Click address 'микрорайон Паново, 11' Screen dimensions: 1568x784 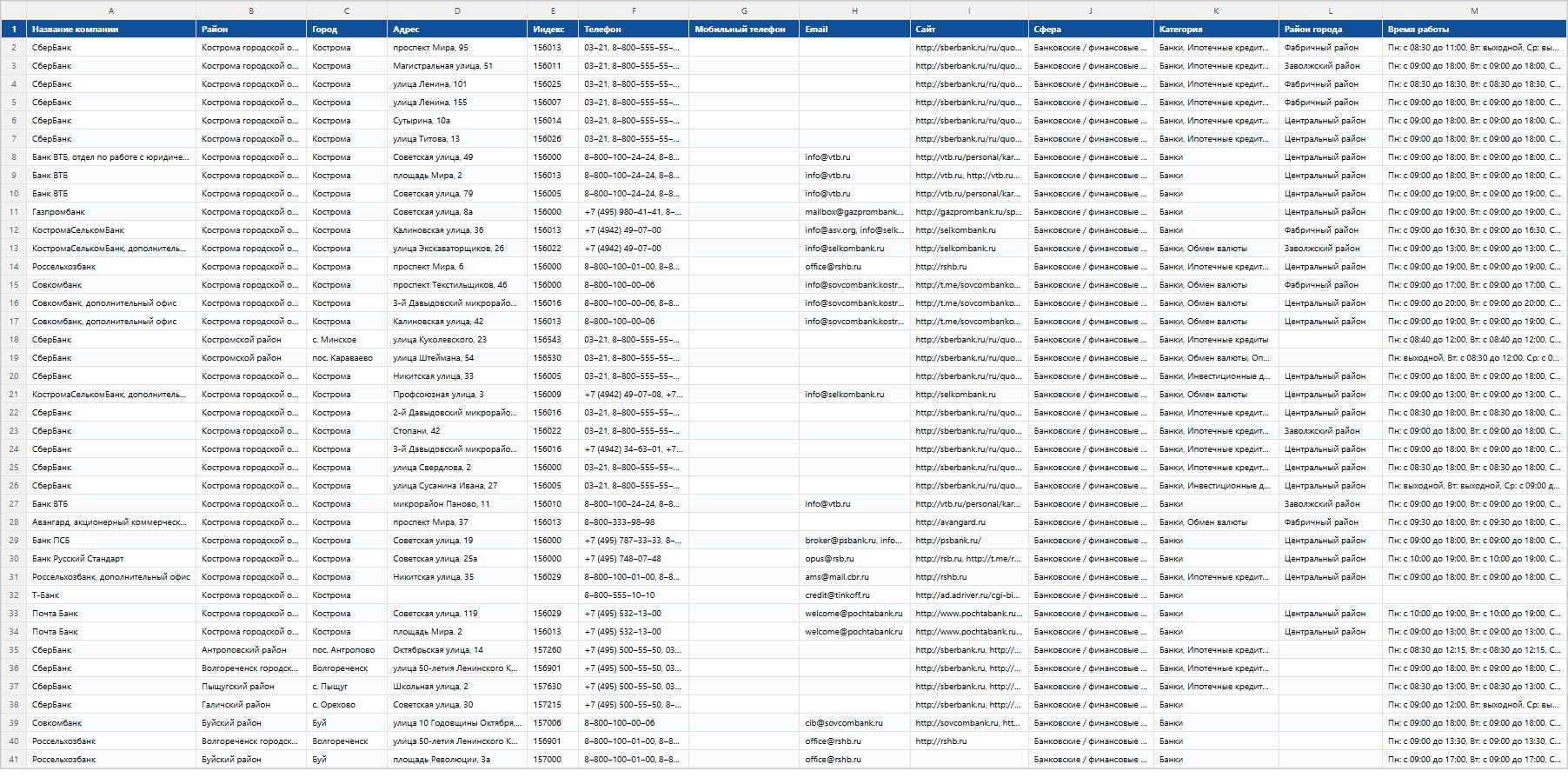[x=457, y=504]
